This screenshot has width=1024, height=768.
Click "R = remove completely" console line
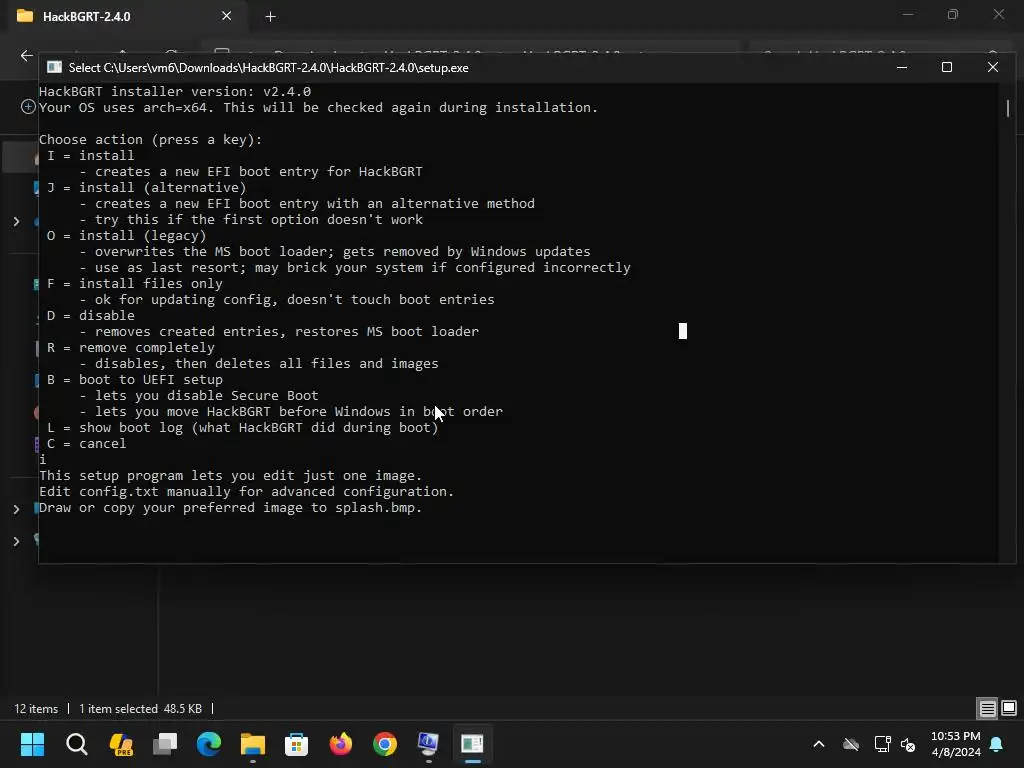pos(130,347)
